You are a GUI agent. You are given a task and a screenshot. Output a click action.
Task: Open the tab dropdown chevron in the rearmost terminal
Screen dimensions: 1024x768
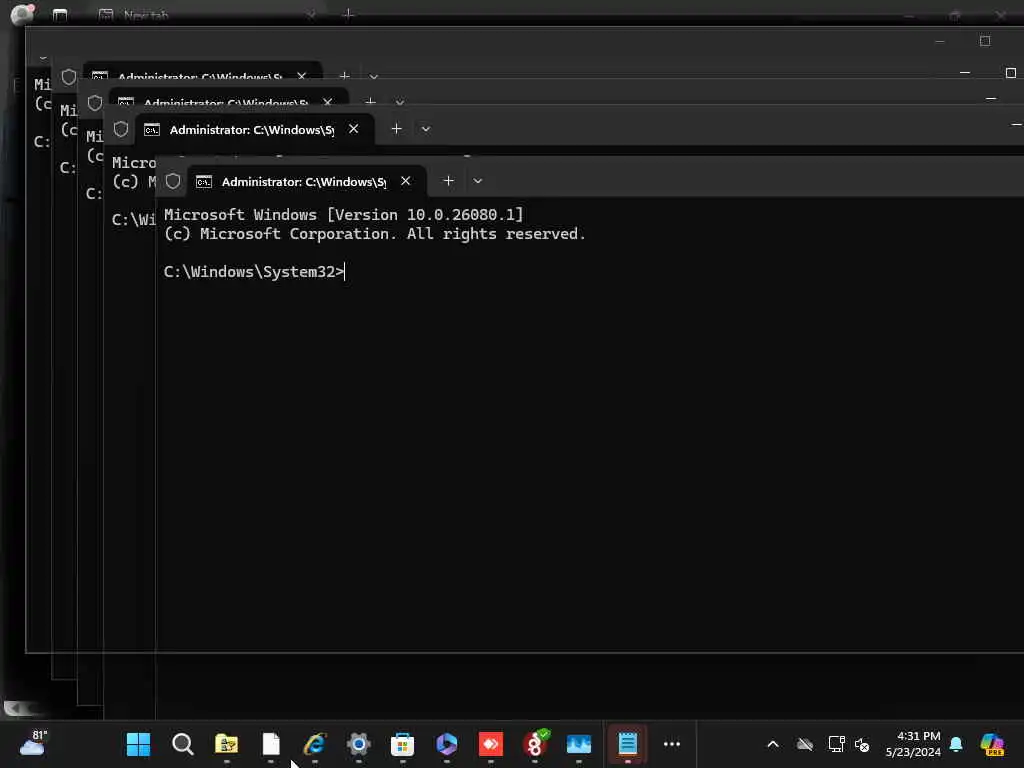click(374, 76)
